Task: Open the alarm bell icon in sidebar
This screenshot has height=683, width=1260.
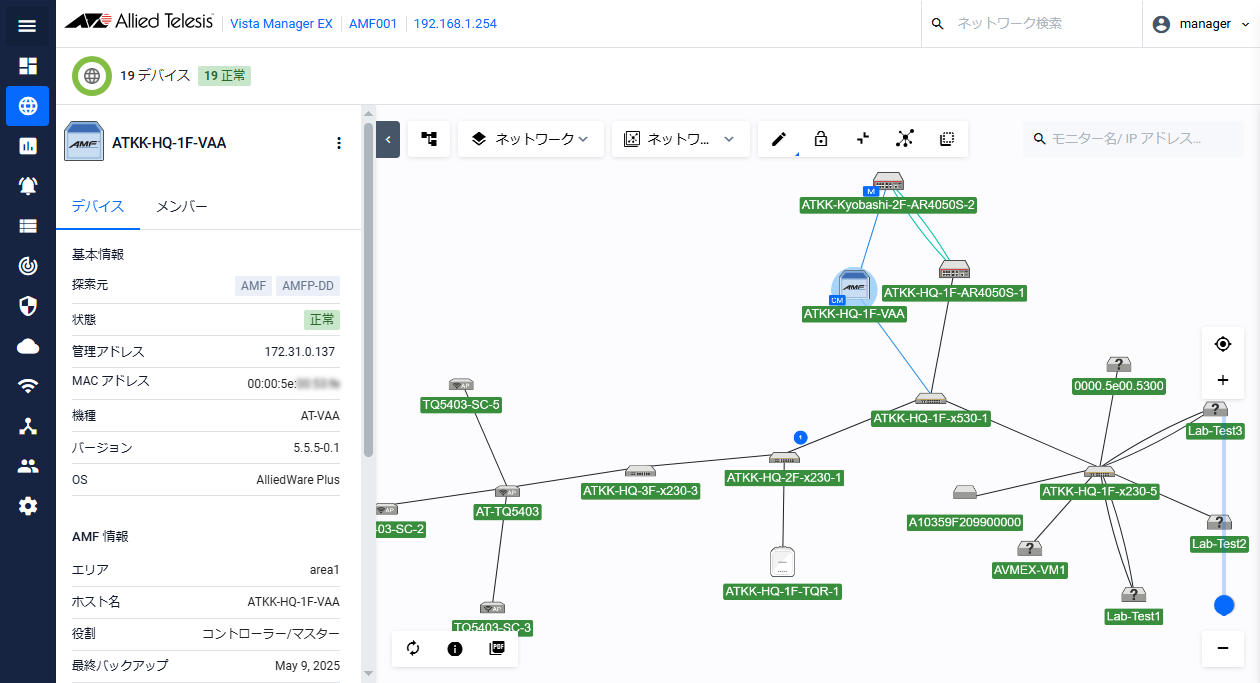Action: click(x=27, y=186)
